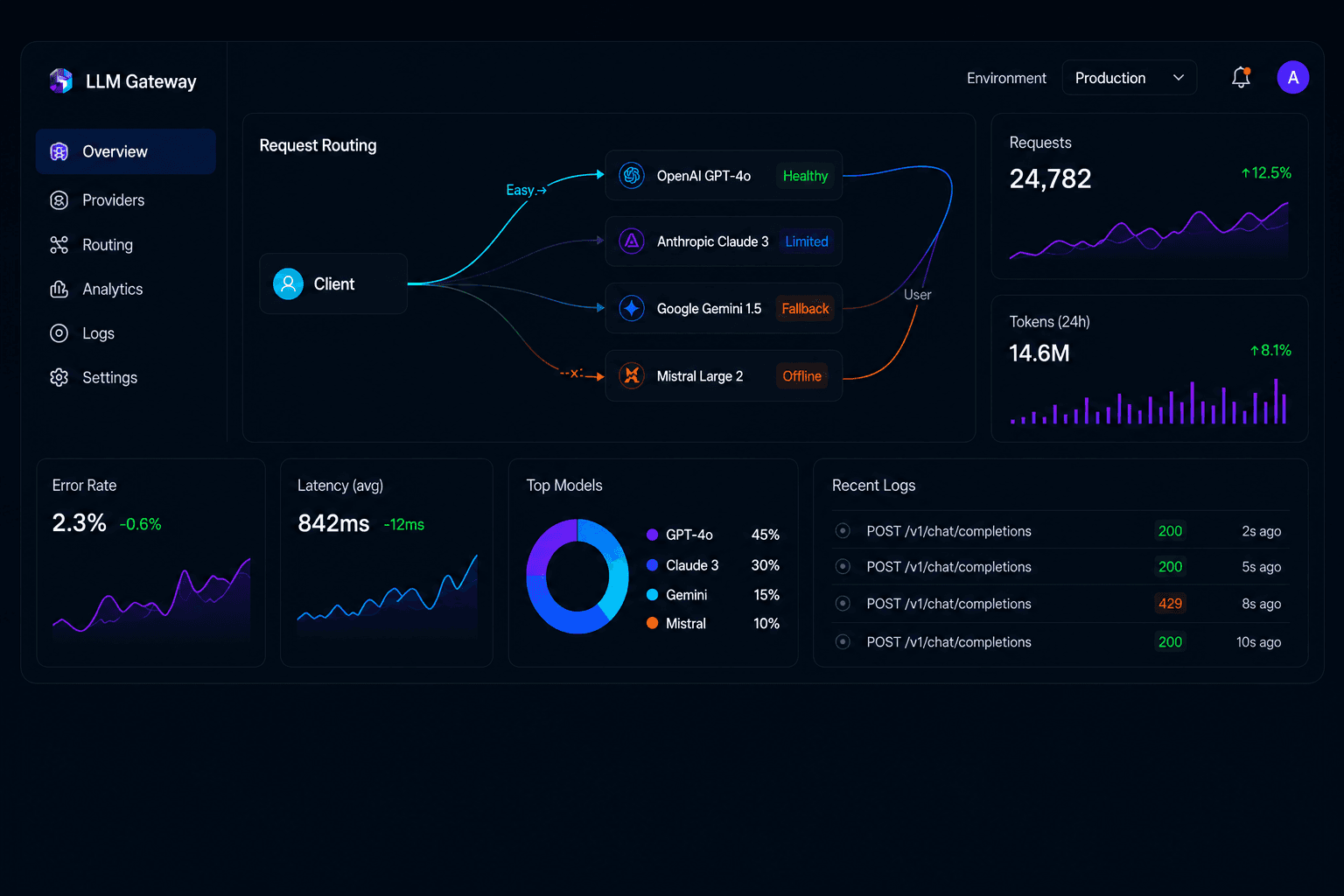Click the Healthy status badge
Image resolution: width=1344 pixels, height=896 pixels.
(805, 176)
